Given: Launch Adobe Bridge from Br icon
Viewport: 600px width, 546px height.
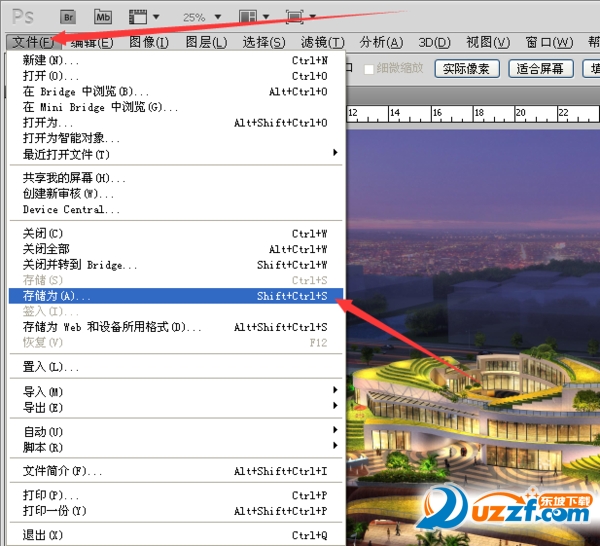Looking at the screenshot, I should 68,17.
